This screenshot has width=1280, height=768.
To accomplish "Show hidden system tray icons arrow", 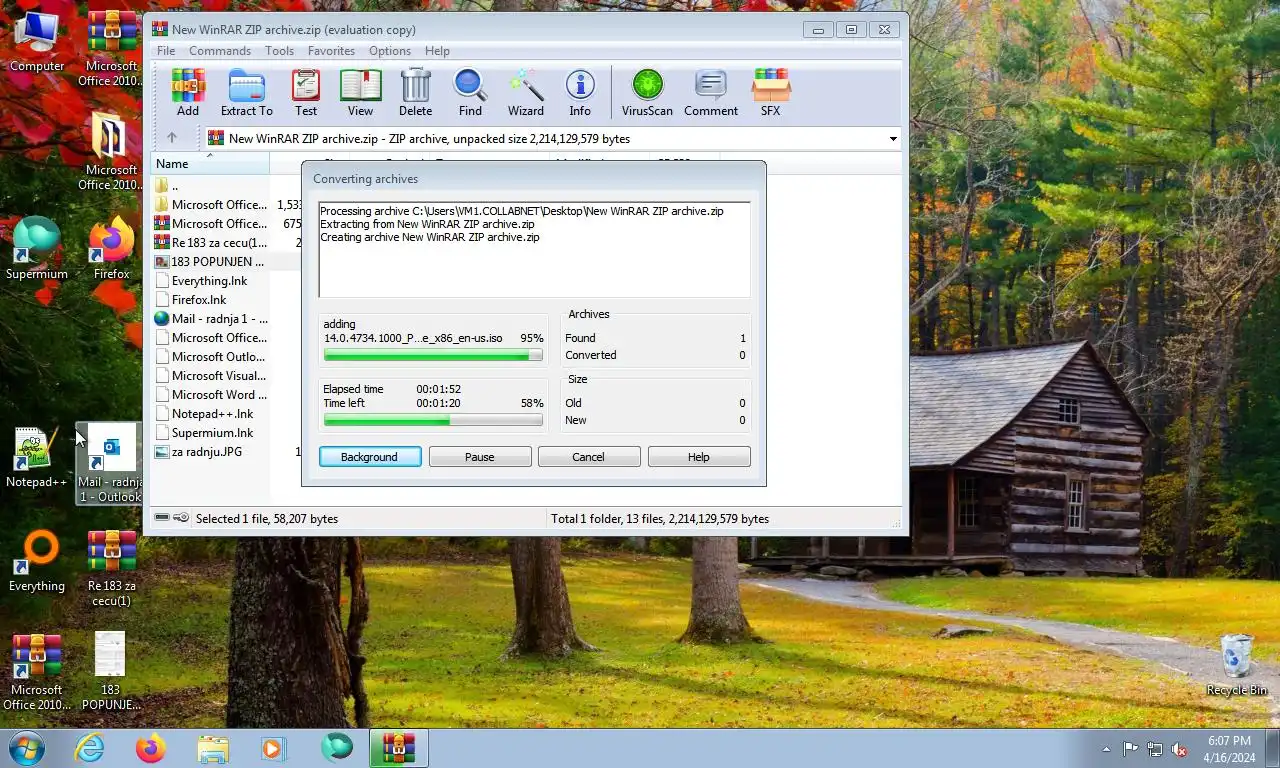I will (x=1106, y=749).
